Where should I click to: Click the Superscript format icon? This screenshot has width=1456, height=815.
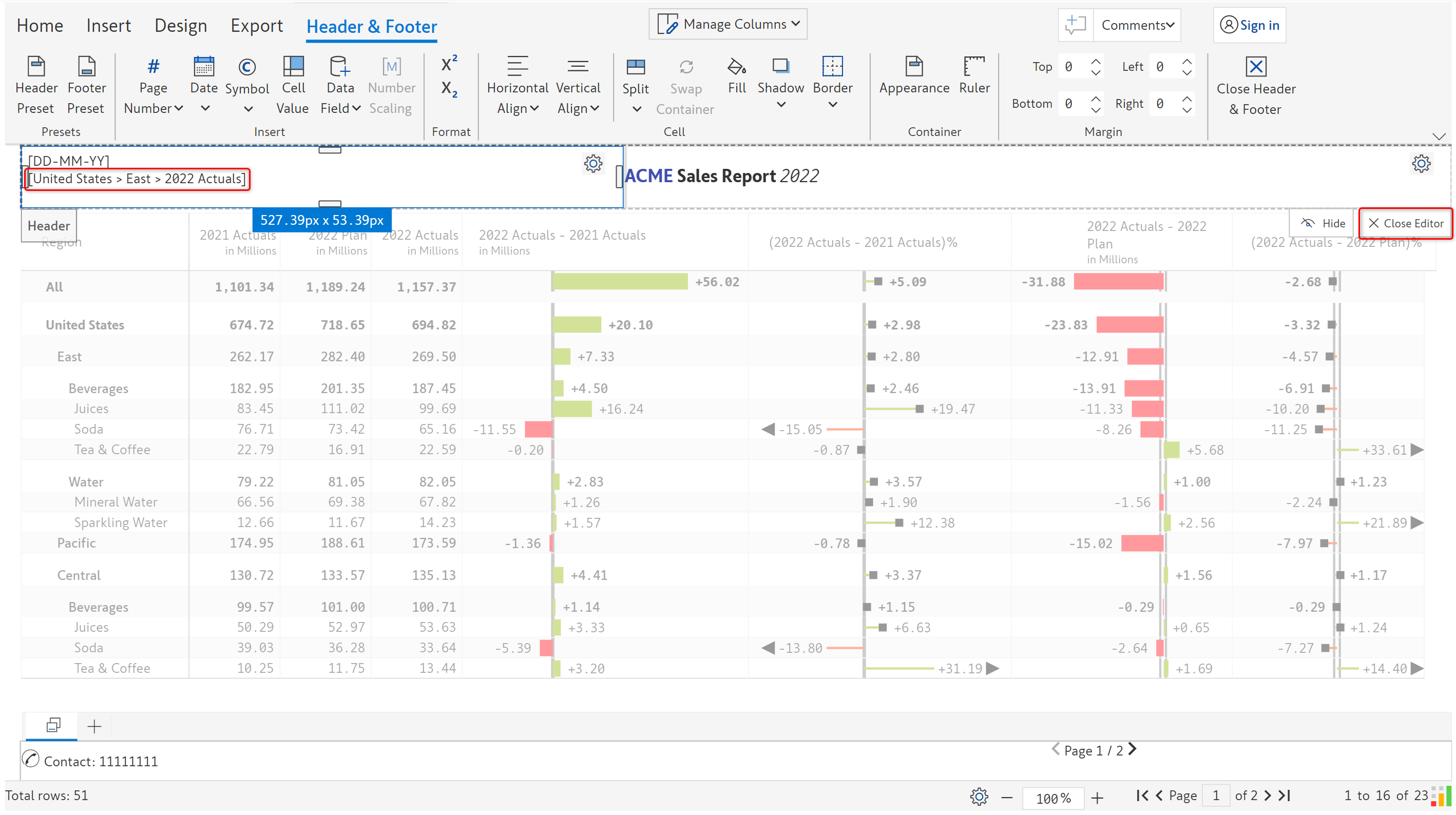[x=449, y=63]
